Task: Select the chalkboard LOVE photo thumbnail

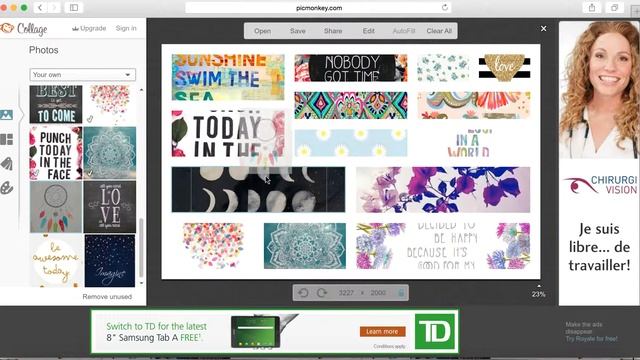Action: pos(110,207)
